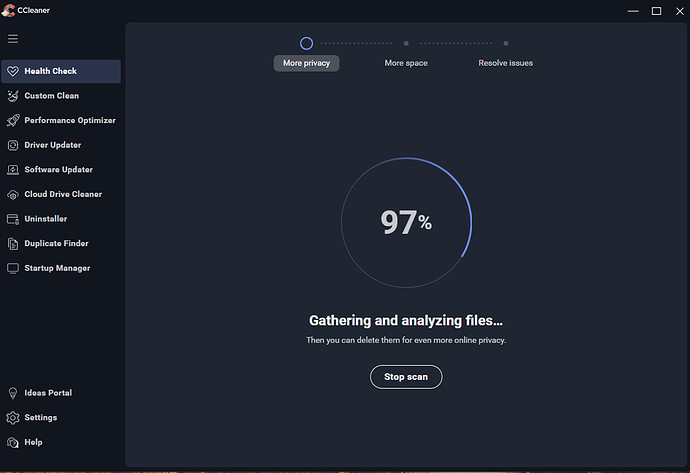This screenshot has height=473, width=690.
Task: Click the 97% circular progress indicator
Action: click(x=405, y=222)
